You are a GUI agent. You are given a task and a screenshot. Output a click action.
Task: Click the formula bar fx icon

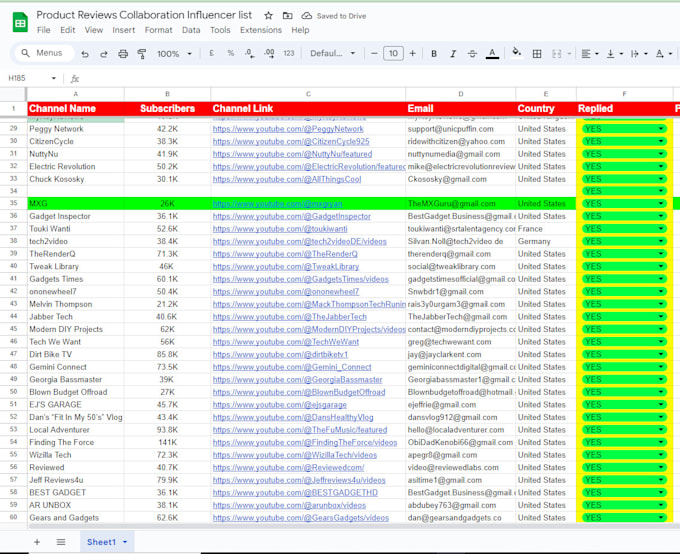pyautogui.click(x=75, y=79)
